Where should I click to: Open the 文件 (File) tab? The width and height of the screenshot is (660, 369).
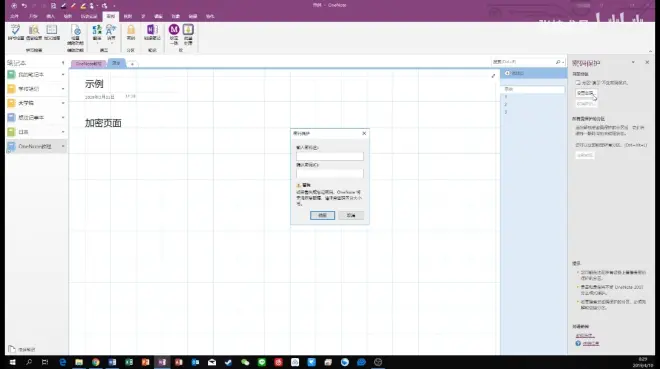[14, 16]
